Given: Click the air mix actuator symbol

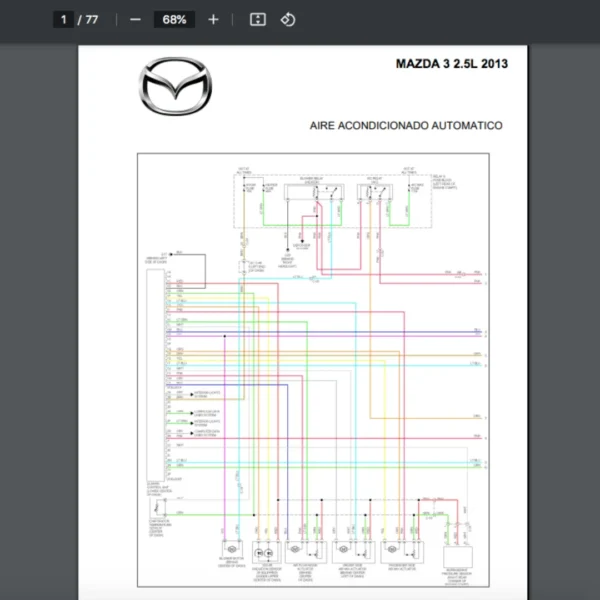Looking at the screenshot, I should tap(296, 551).
